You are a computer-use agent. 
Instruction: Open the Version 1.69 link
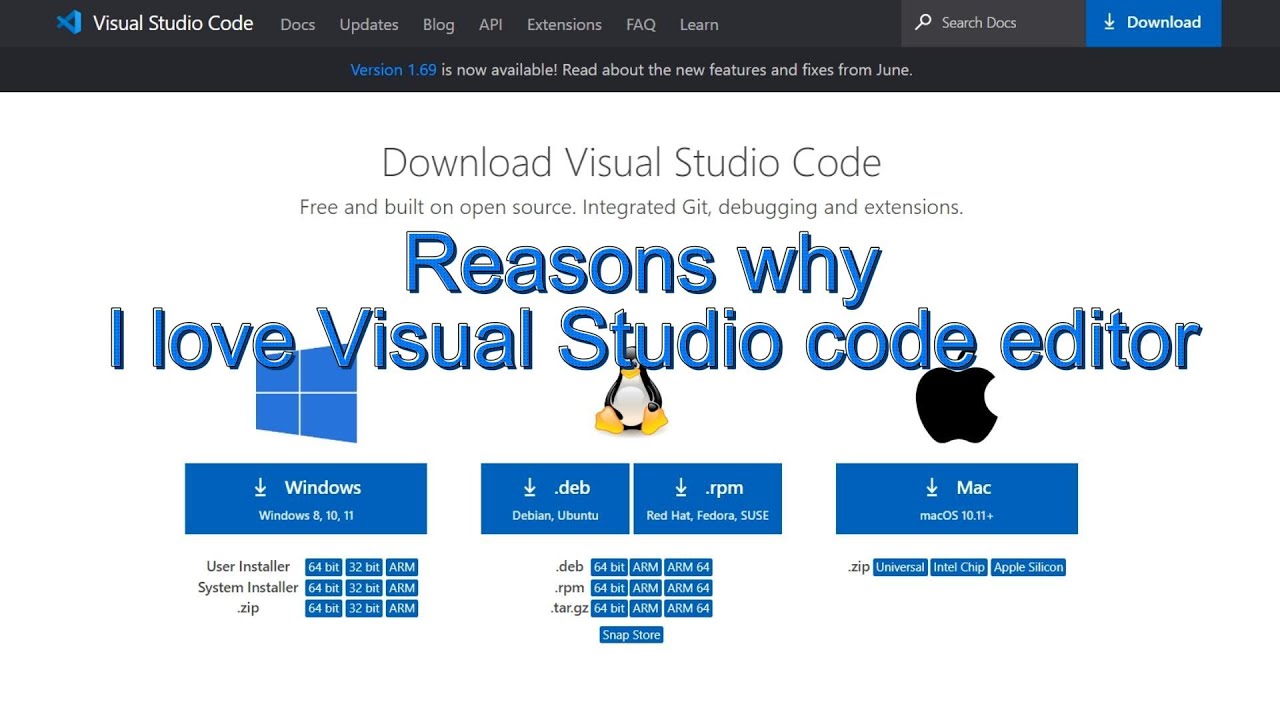(393, 70)
